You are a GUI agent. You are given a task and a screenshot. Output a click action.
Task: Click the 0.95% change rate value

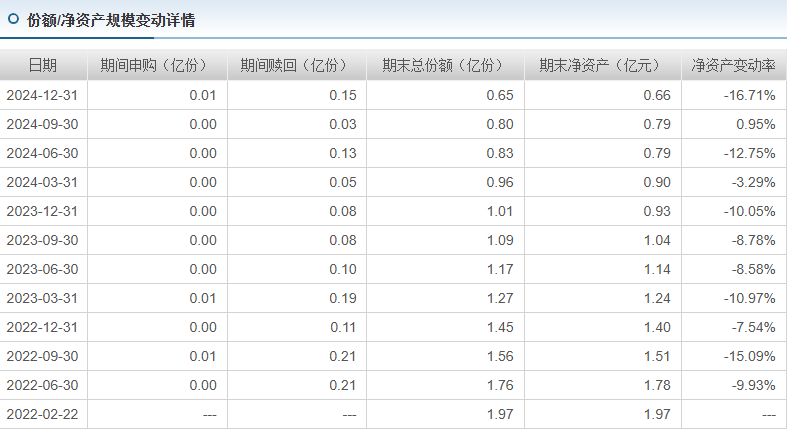[x=756, y=124]
